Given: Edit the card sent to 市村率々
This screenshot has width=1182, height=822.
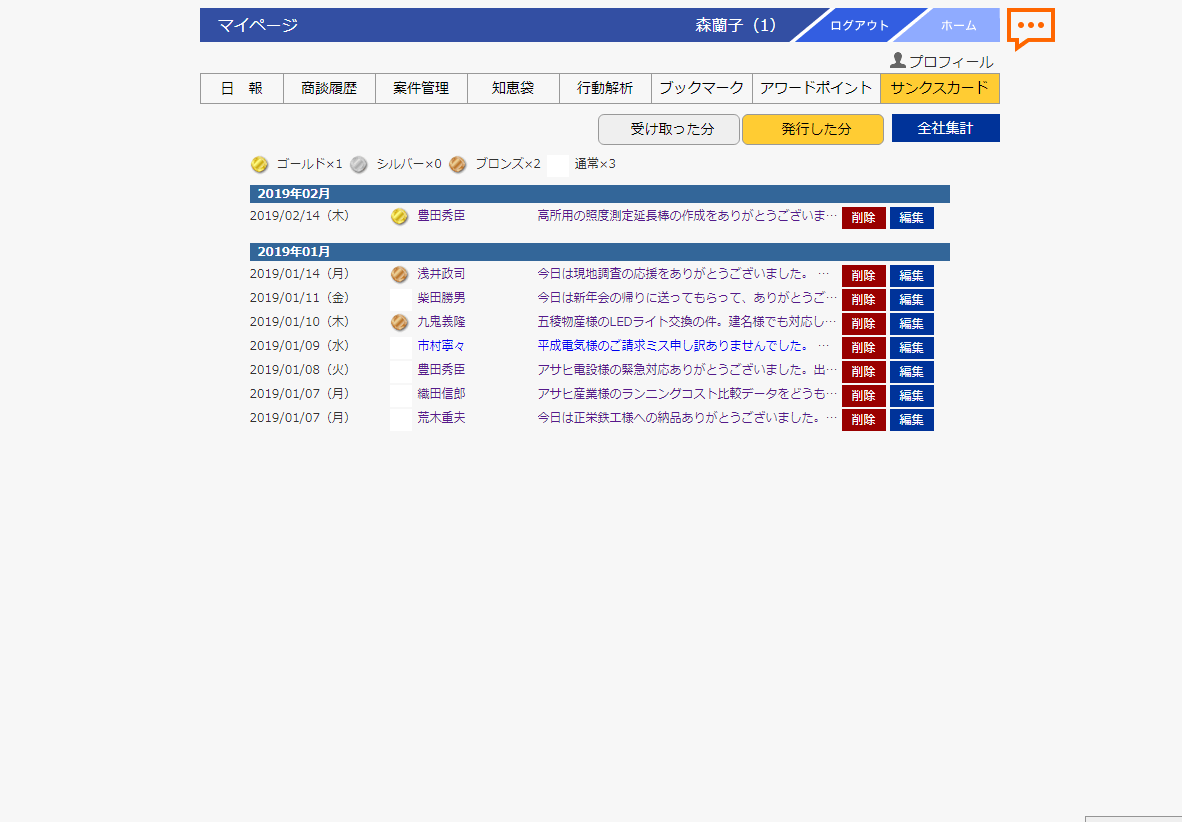Looking at the screenshot, I should [x=911, y=348].
